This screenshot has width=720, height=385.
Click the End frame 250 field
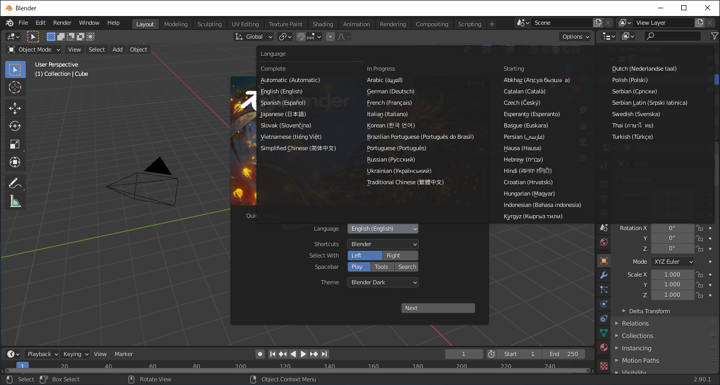(x=563, y=354)
